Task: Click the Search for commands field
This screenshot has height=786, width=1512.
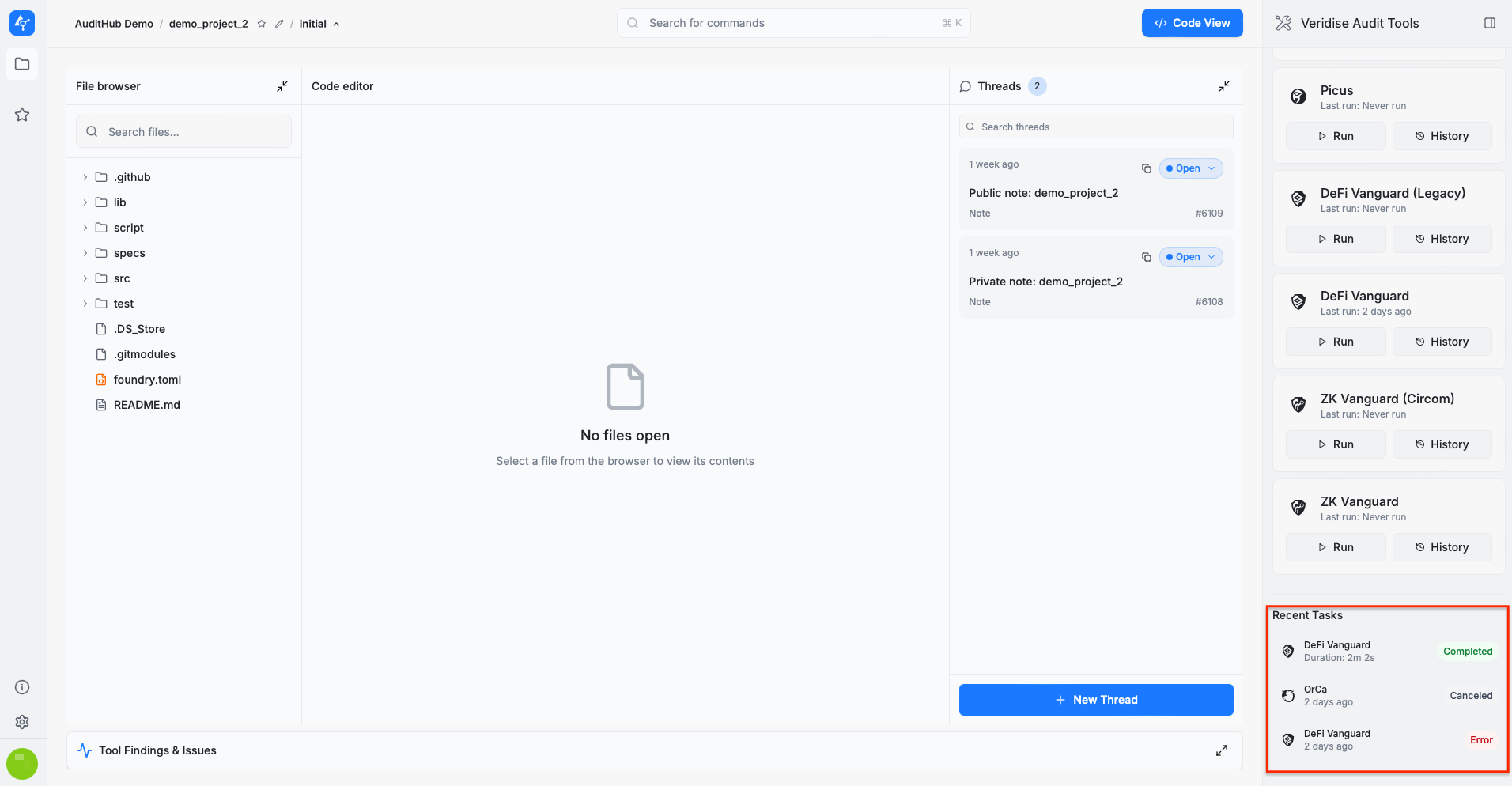Action: click(x=793, y=23)
